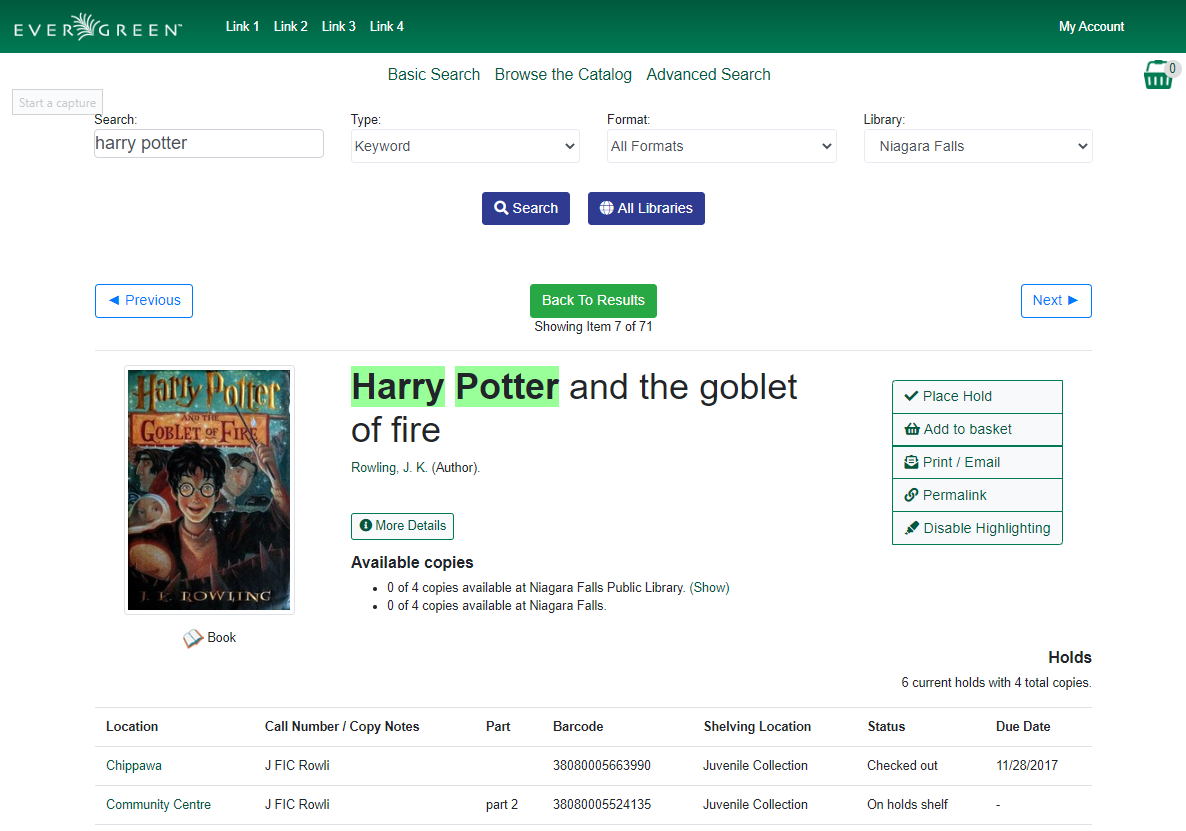Image resolution: width=1186 pixels, height=831 pixels.
Task: Open the Community Centre location link
Action: tap(158, 805)
